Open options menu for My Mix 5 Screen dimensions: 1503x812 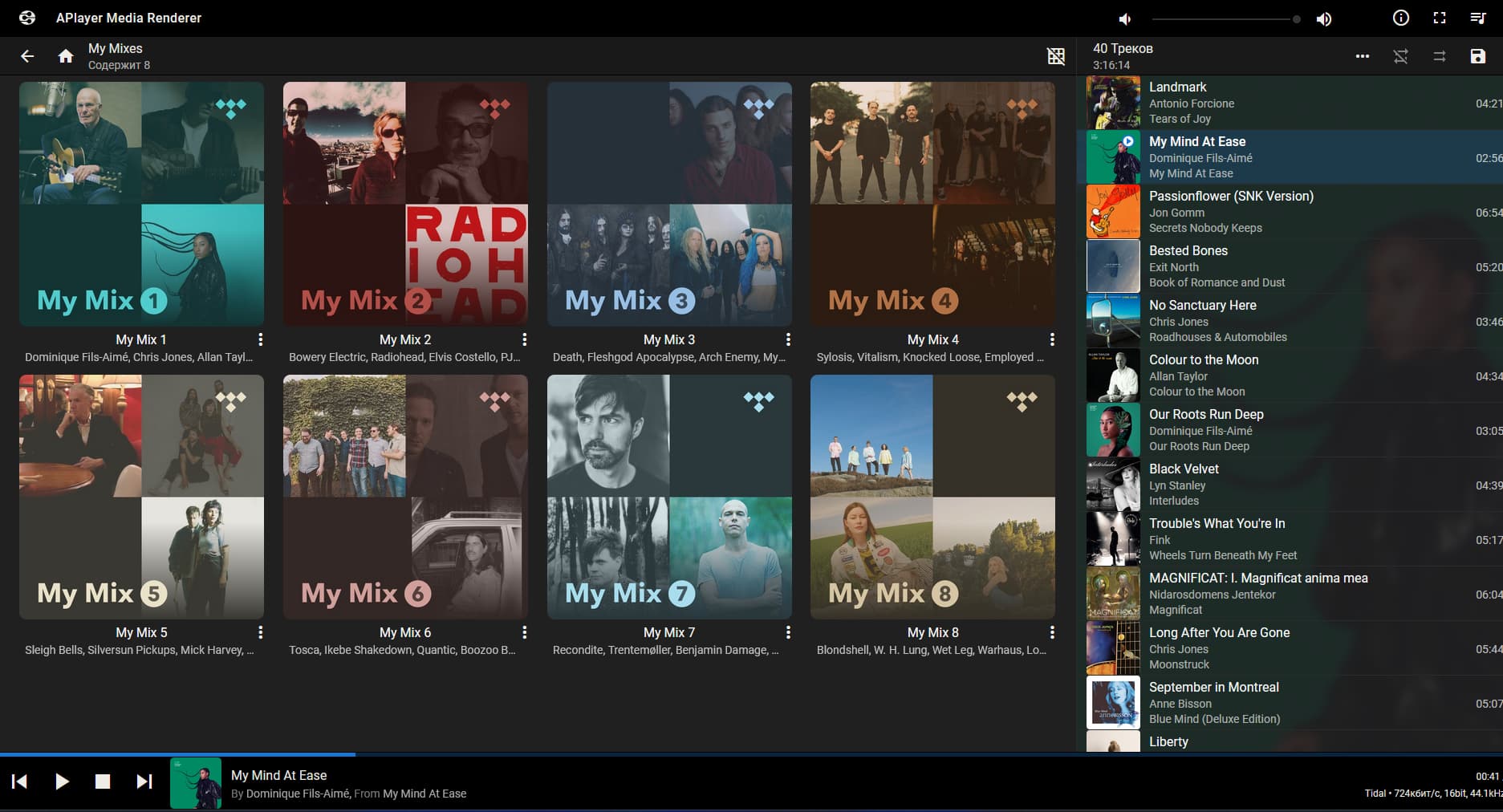tap(261, 632)
